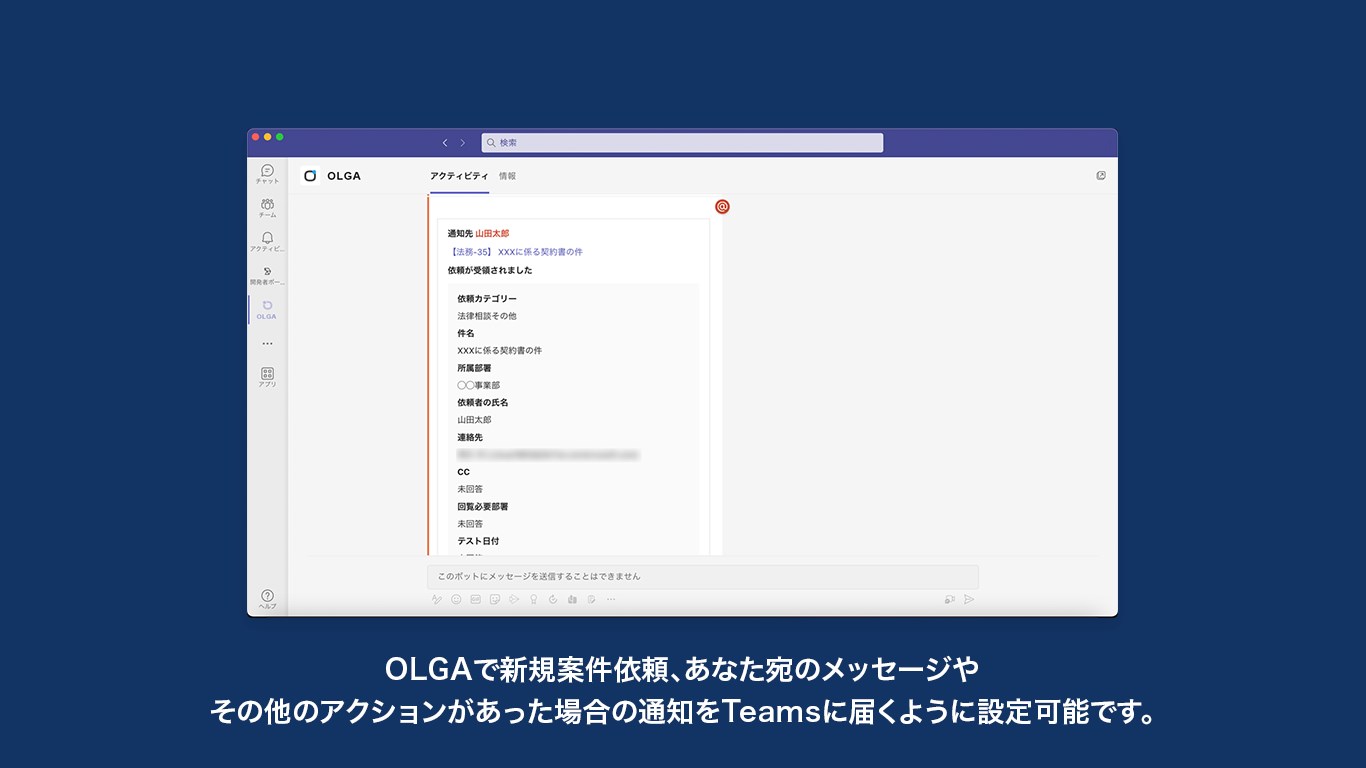Click the OLGA app logo in header
This screenshot has height=768, width=1366.
(x=310, y=176)
